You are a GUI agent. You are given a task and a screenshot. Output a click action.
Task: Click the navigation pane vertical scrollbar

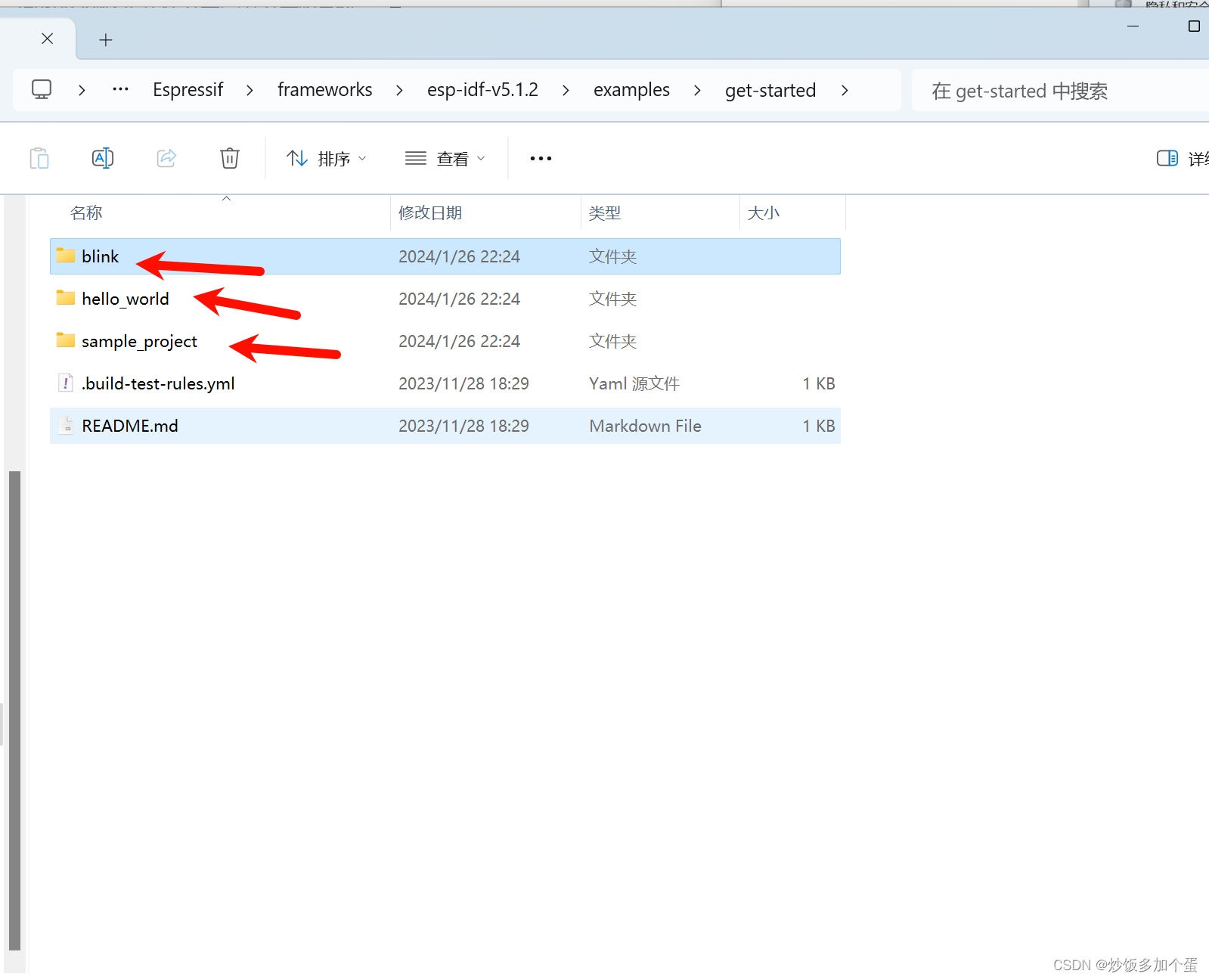[x=14, y=710]
